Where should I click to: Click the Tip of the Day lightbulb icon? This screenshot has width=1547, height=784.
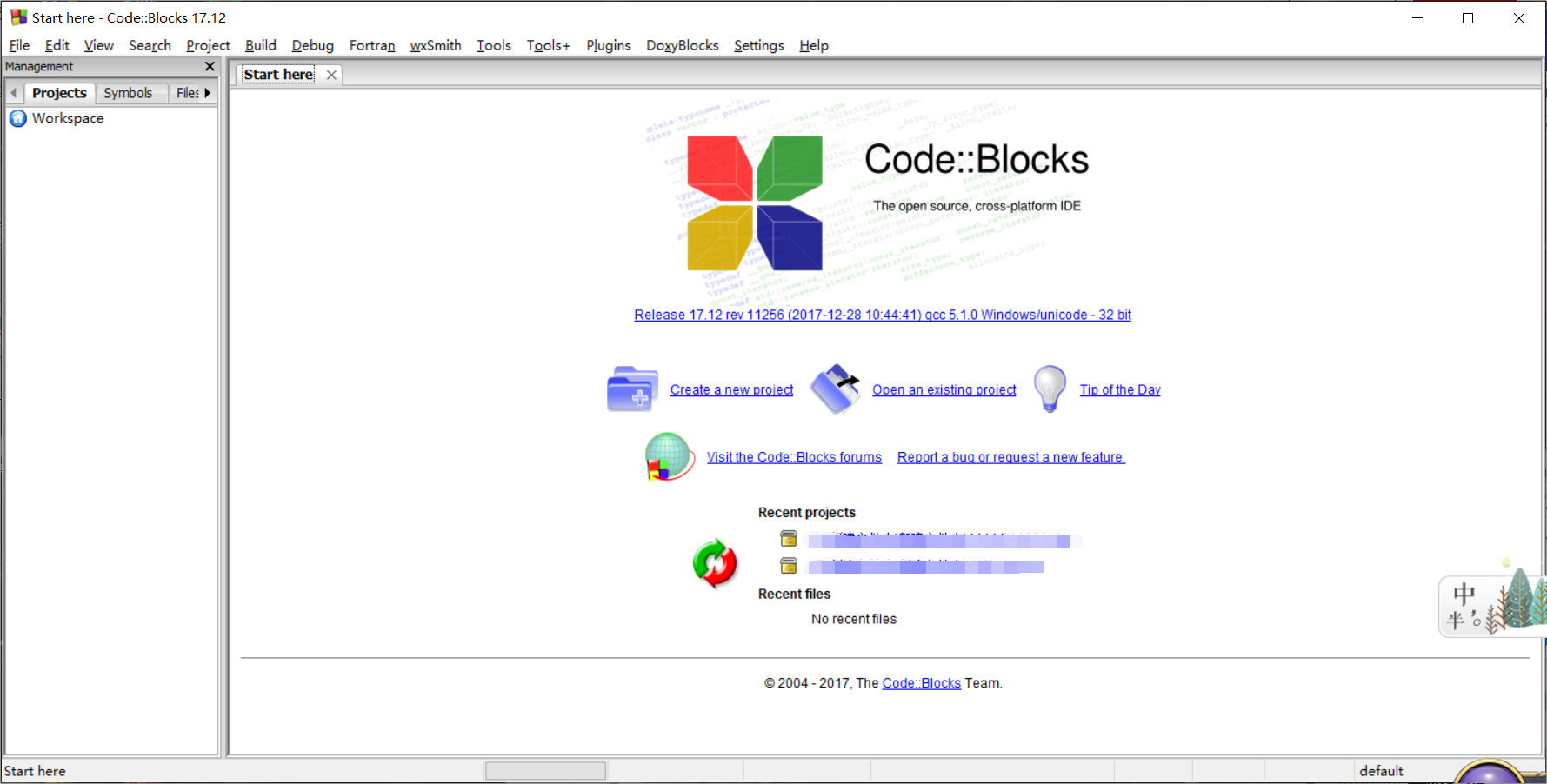click(1049, 389)
